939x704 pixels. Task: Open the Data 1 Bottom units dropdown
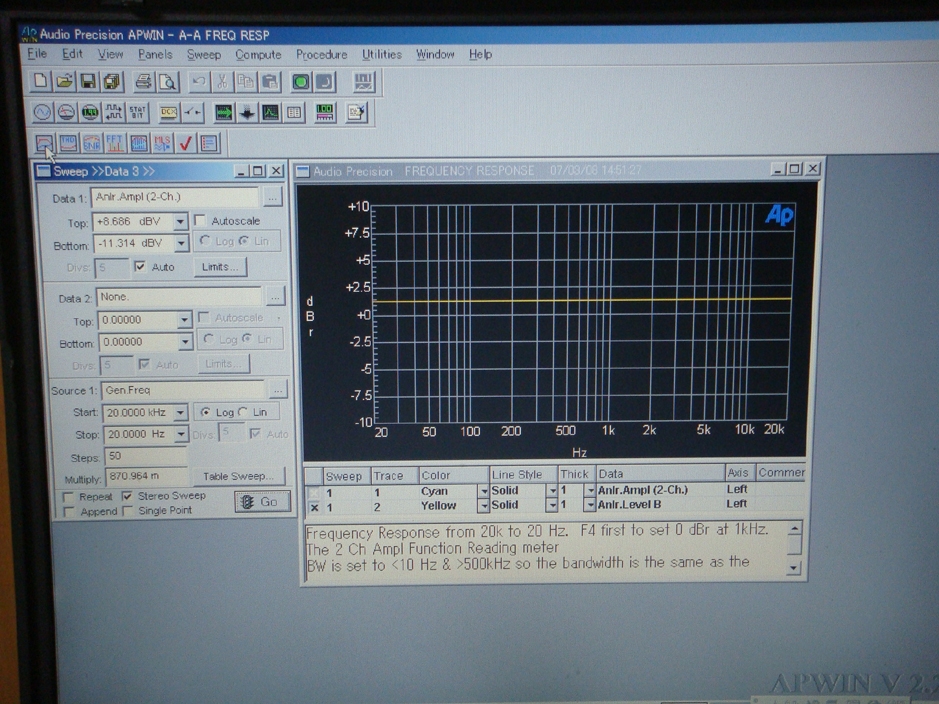pyautogui.click(x=181, y=244)
